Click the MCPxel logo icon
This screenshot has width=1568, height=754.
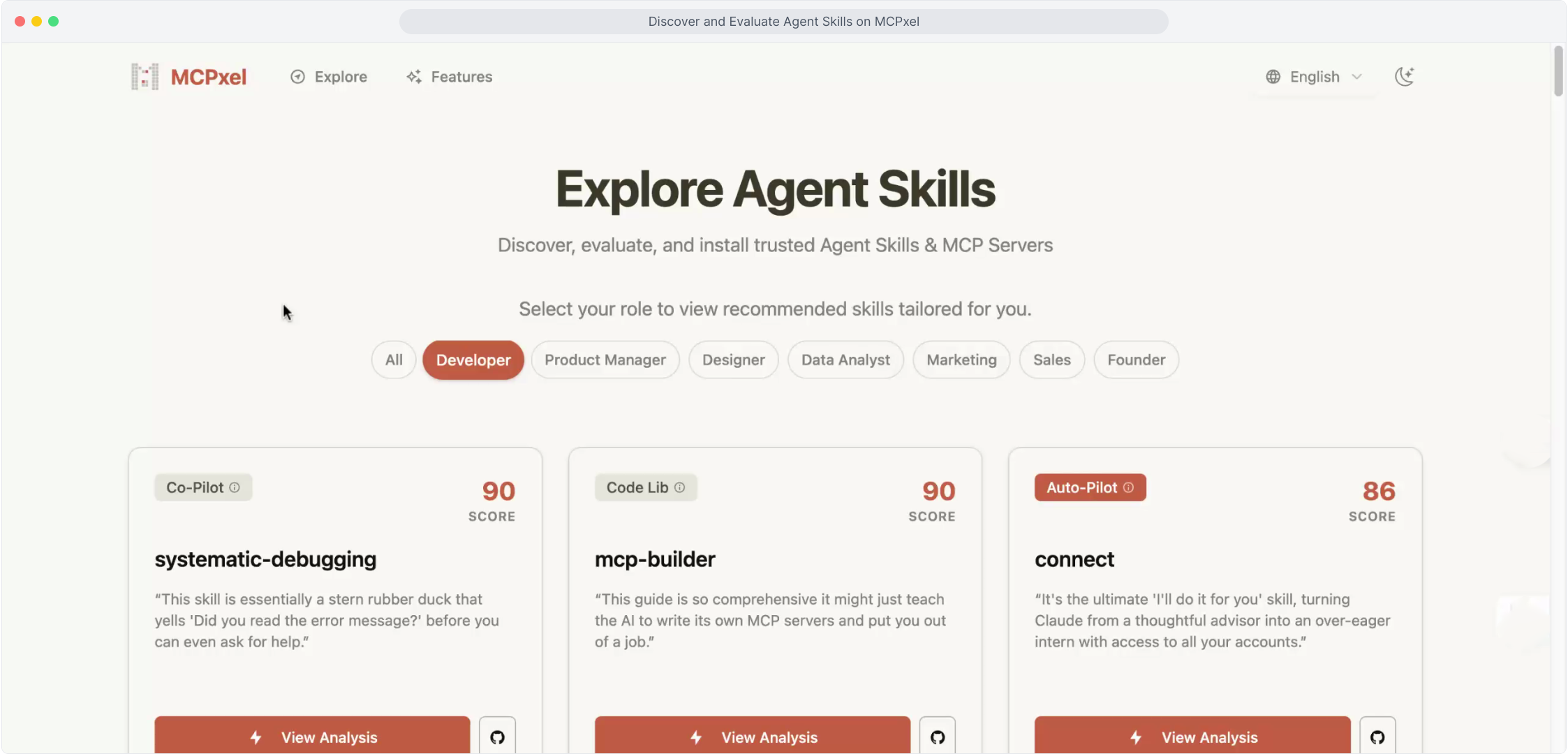tap(145, 77)
